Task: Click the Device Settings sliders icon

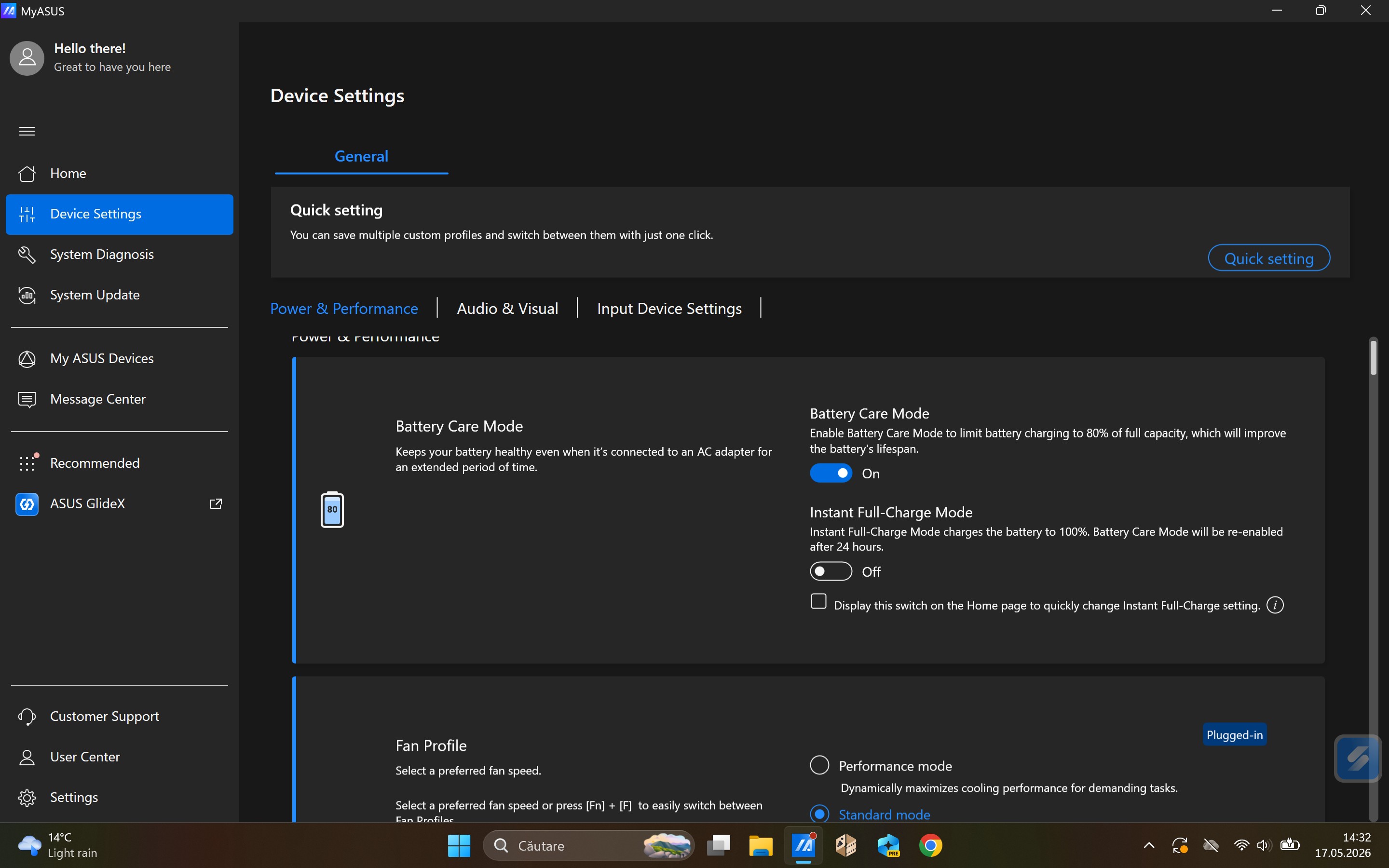Action: pyautogui.click(x=27, y=214)
